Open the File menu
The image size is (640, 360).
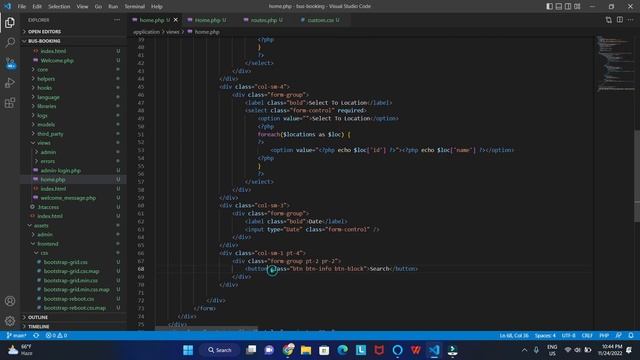(x=22, y=7)
